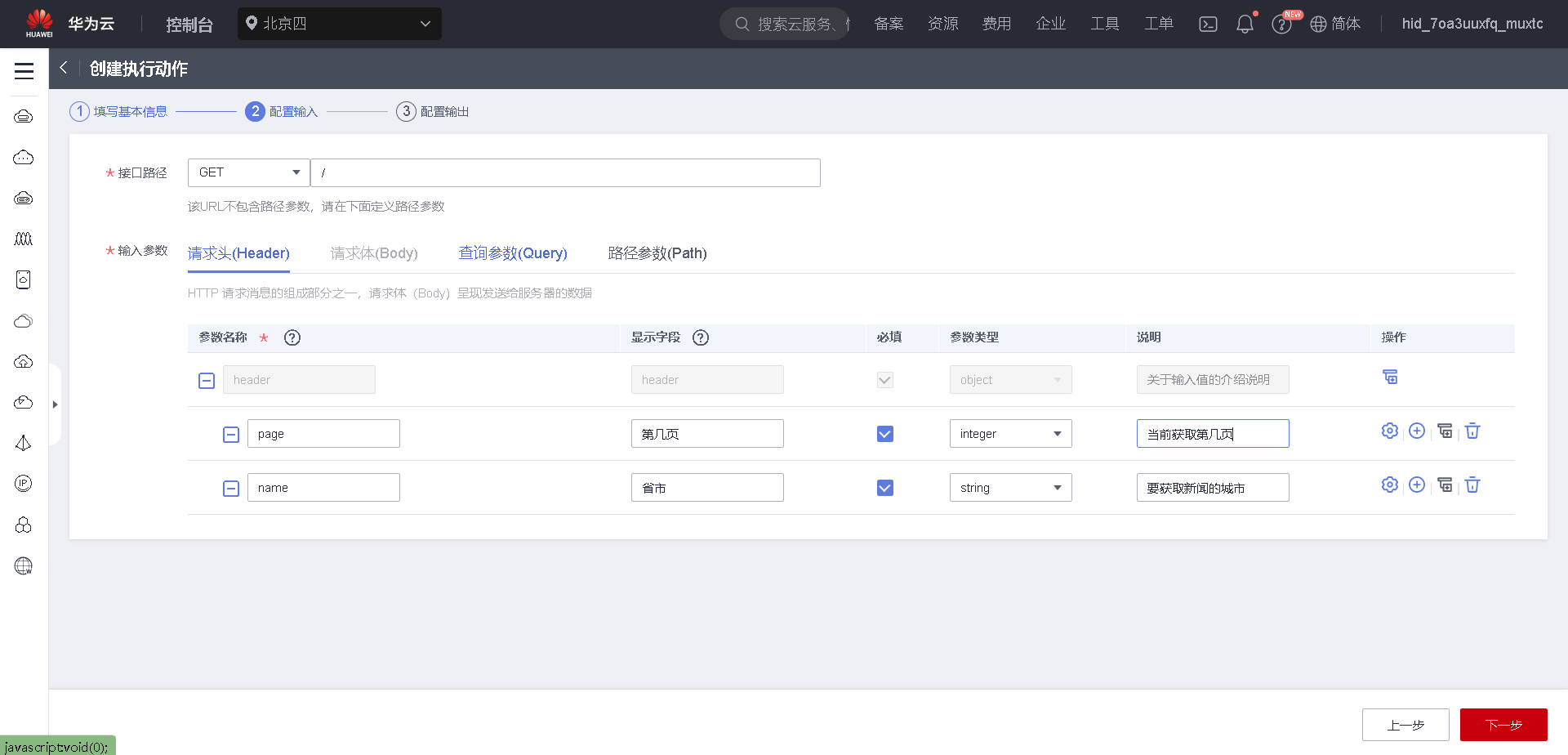Open the CloudShell terminal icon
Image resolution: width=1568 pixels, height=755 pixels.
point(1208,25)
